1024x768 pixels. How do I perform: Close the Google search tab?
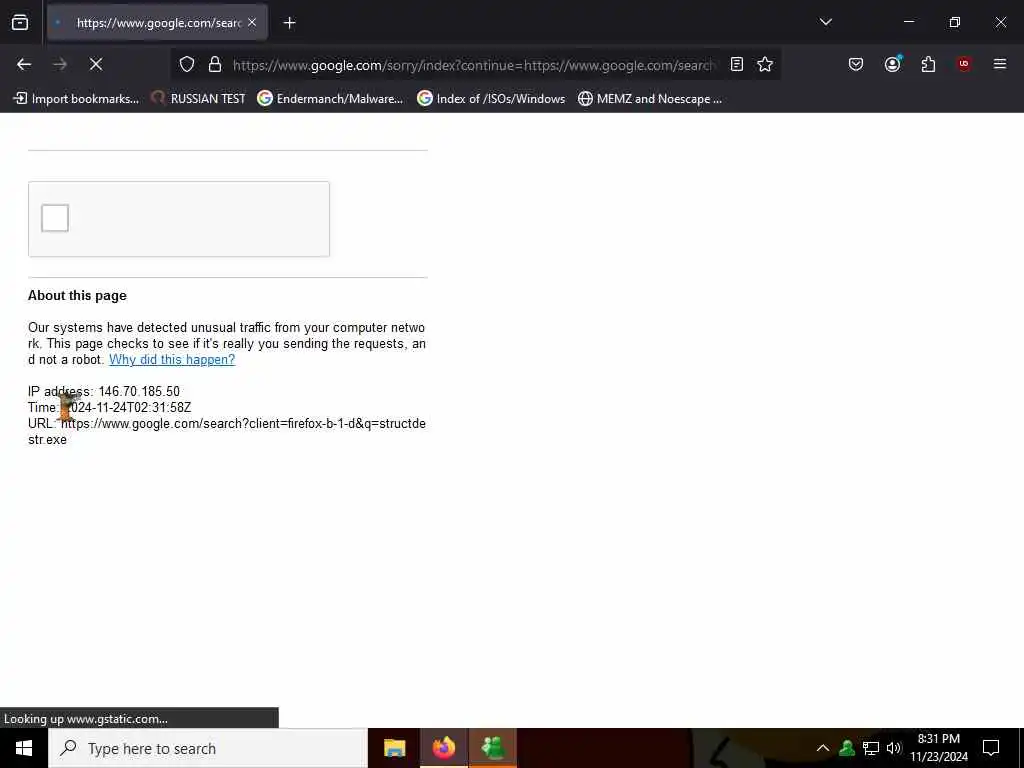pyautogui.click(x=252, y=23)
